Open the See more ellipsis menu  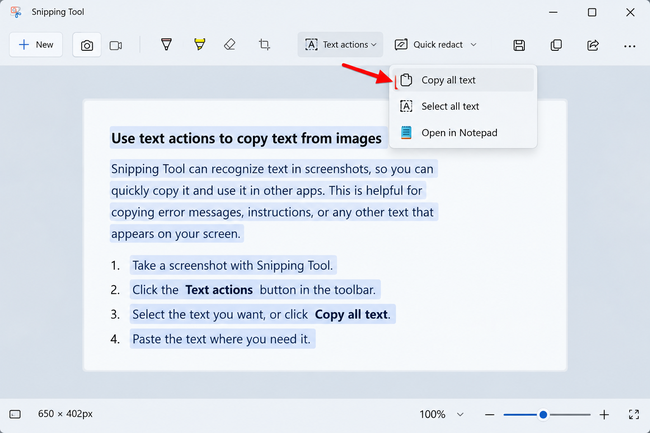tap(629, 46)
